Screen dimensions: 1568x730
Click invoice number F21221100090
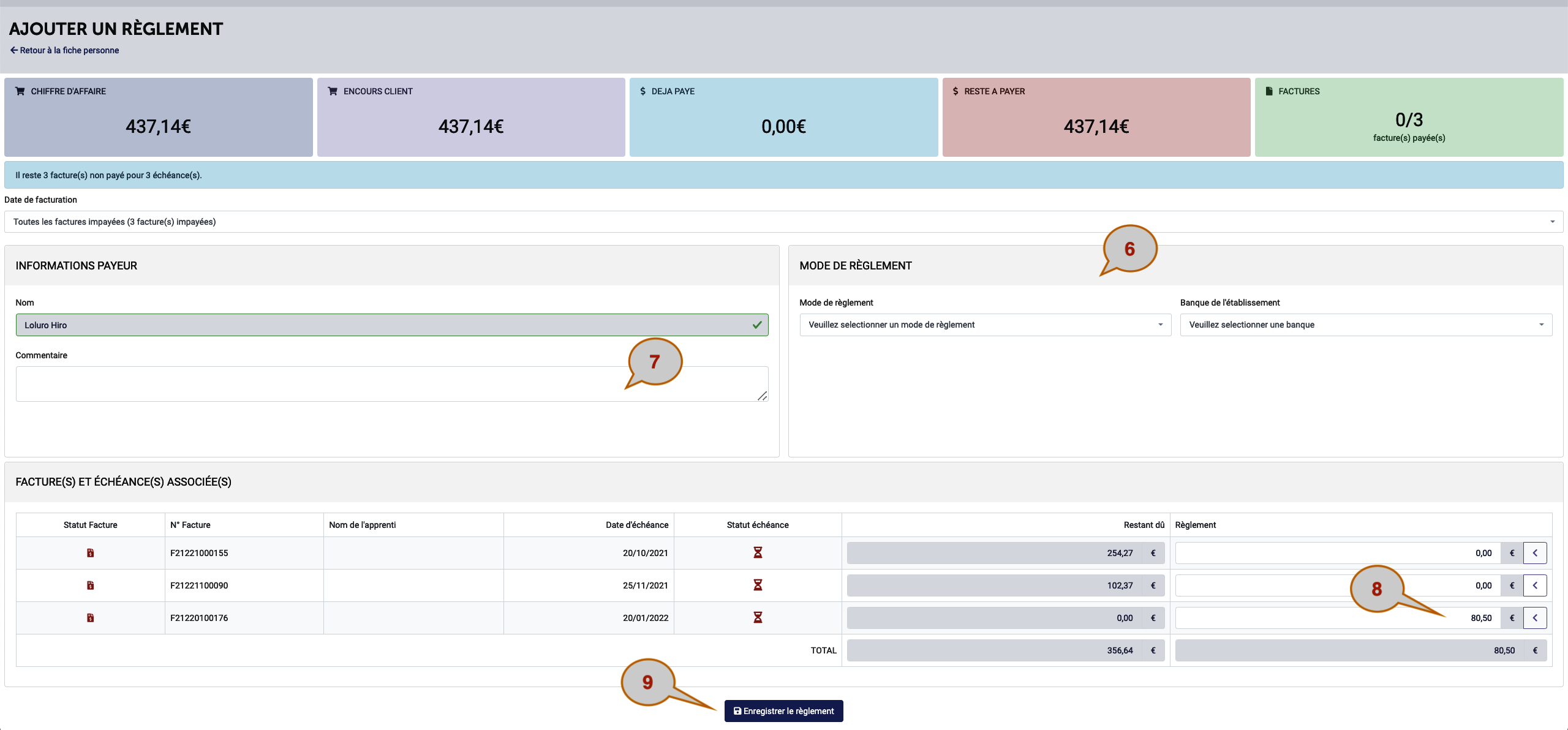(199, 585)
